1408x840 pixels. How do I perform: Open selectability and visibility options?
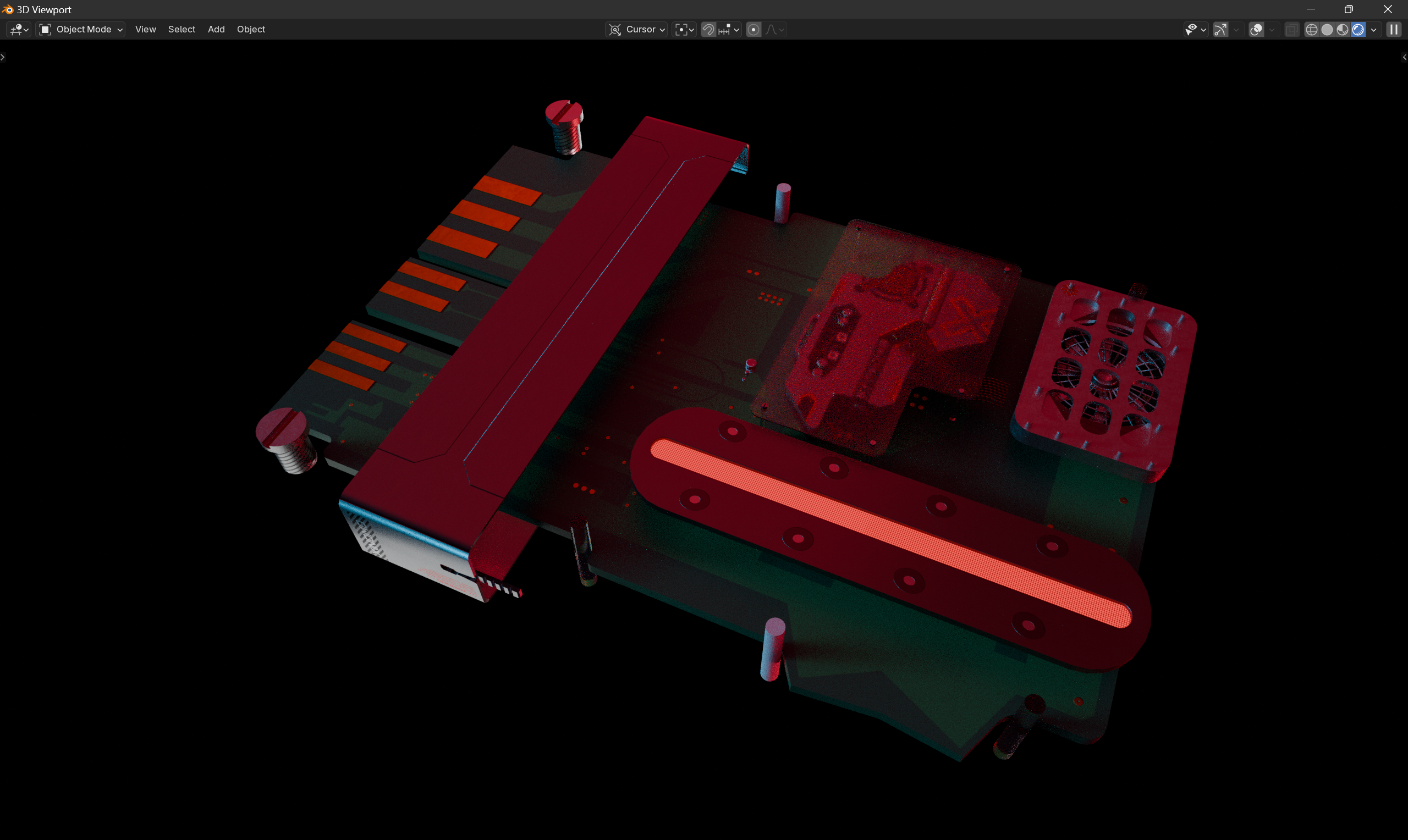tap(1196, 30)
